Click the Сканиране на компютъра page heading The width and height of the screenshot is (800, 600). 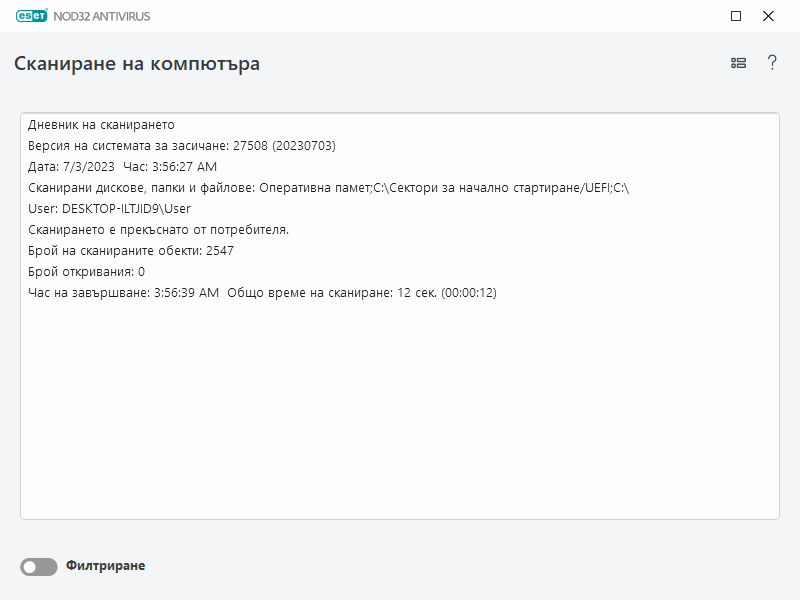click(x=137, y=64)
